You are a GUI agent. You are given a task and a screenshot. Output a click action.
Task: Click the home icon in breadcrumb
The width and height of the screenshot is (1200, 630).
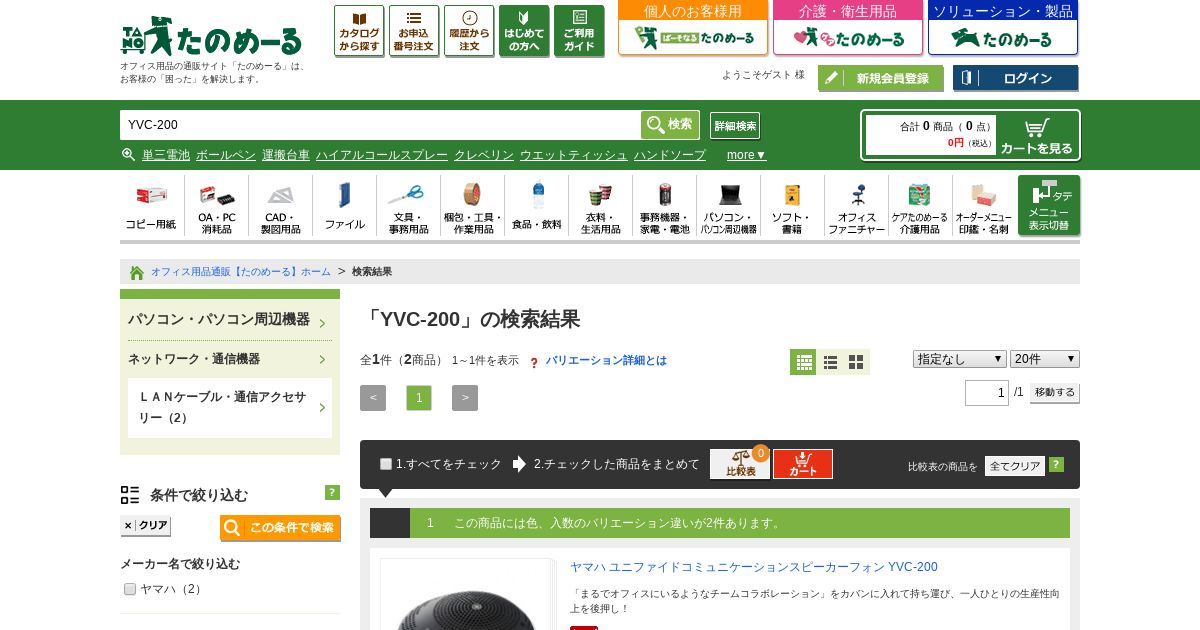[x=137, y=272]
